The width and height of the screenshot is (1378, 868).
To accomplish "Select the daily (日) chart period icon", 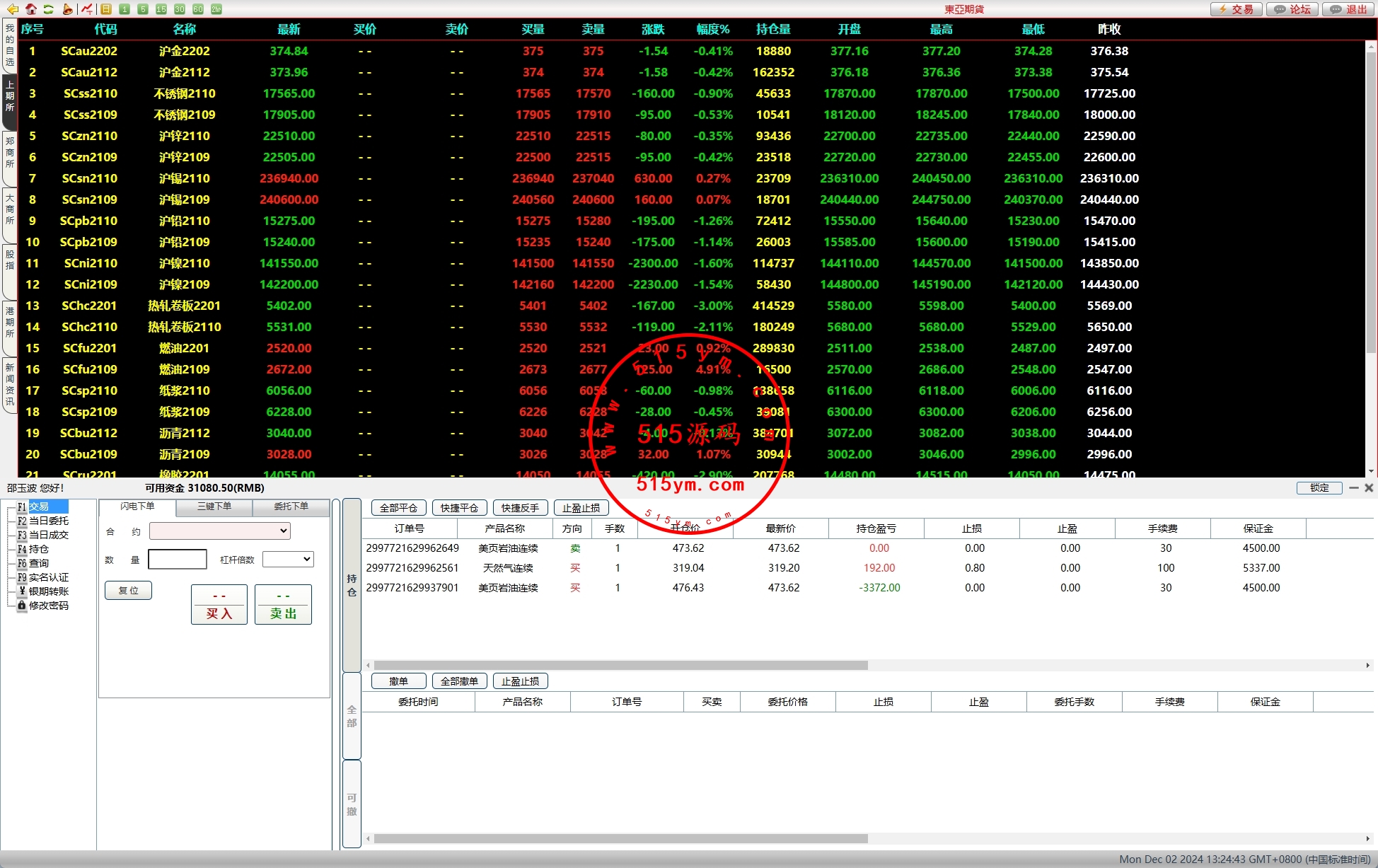I will (x=106, y=9).
